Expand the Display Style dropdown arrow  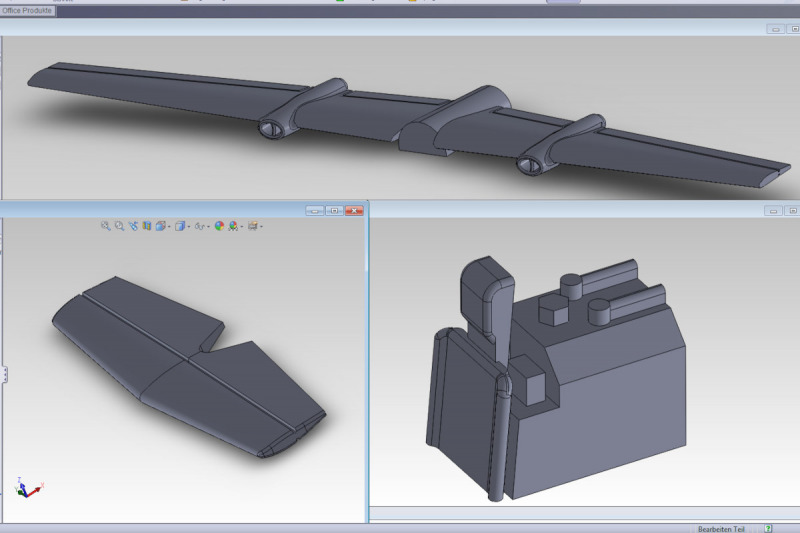pos(189,226)
